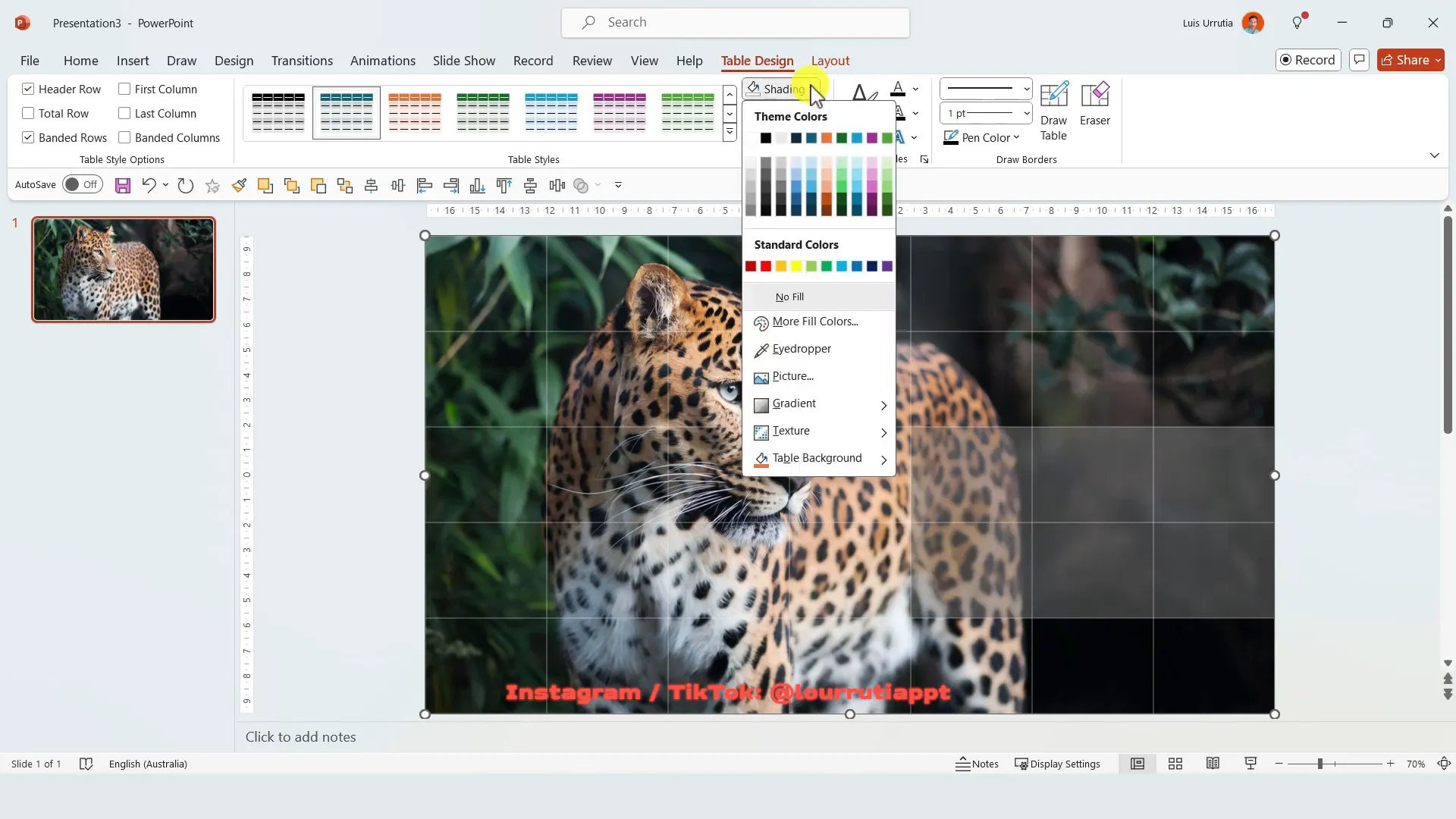Click the Align Middle icon in Quick Access Toolbar
Screen dimensions: 1456x819
398,185
